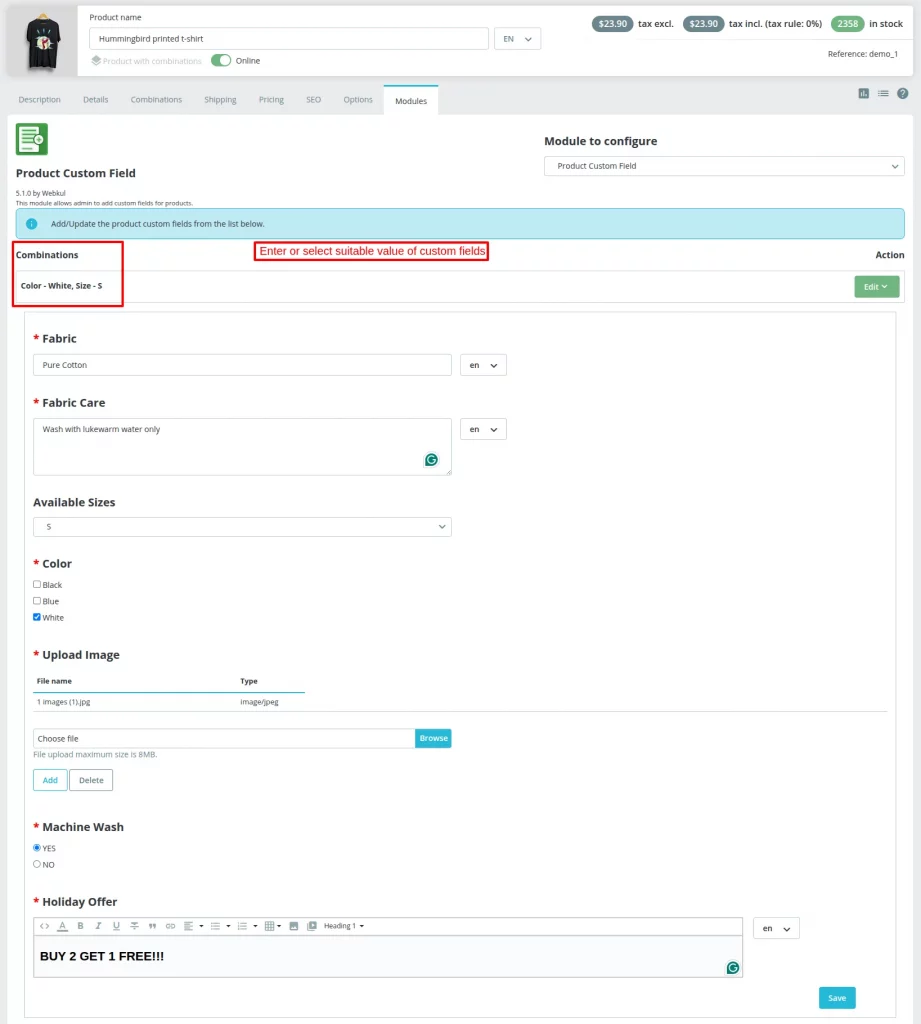The image size is (921, 1024).
Task: Click the Product Custom Field module logo
Action: tap(32, 139)
